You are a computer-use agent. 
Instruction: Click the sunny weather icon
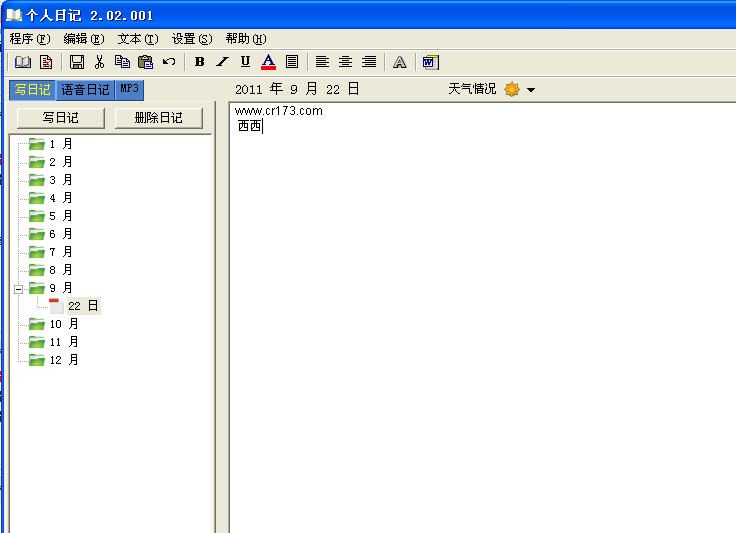pyautogui.click(x=512, y=89)
